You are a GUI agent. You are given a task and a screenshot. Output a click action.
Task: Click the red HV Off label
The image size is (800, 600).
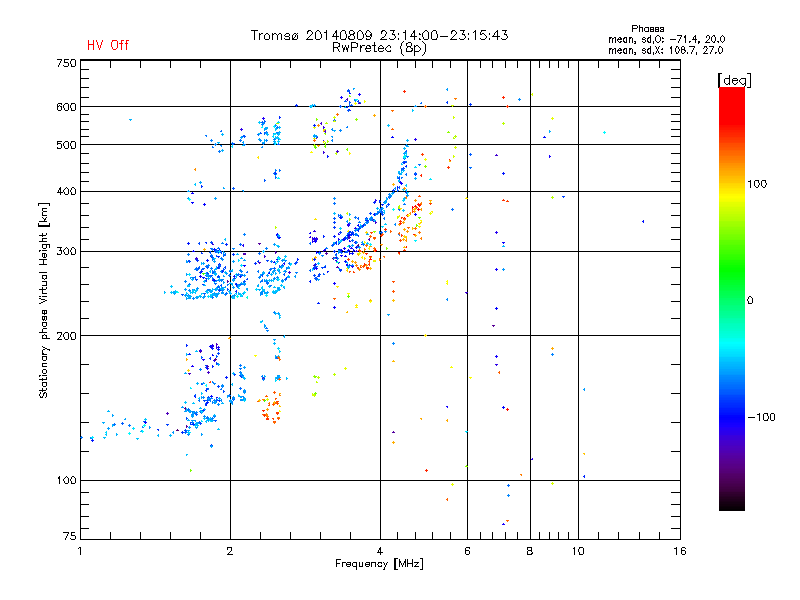pyautogui.click(x=108, y=45)
